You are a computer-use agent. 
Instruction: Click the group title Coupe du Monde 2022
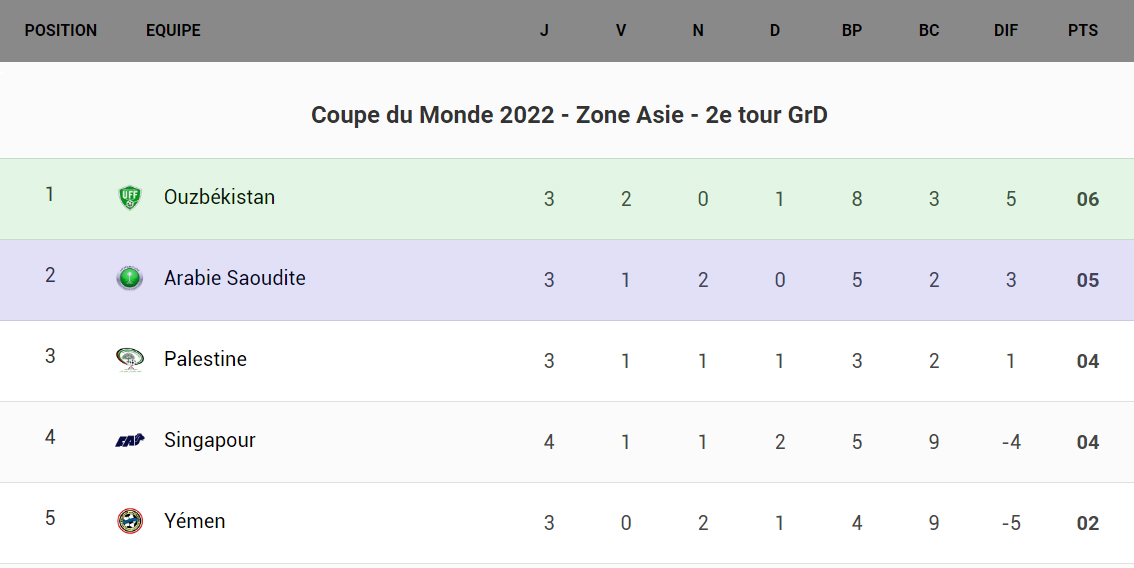pyautogui.click(x=569, y=116)
